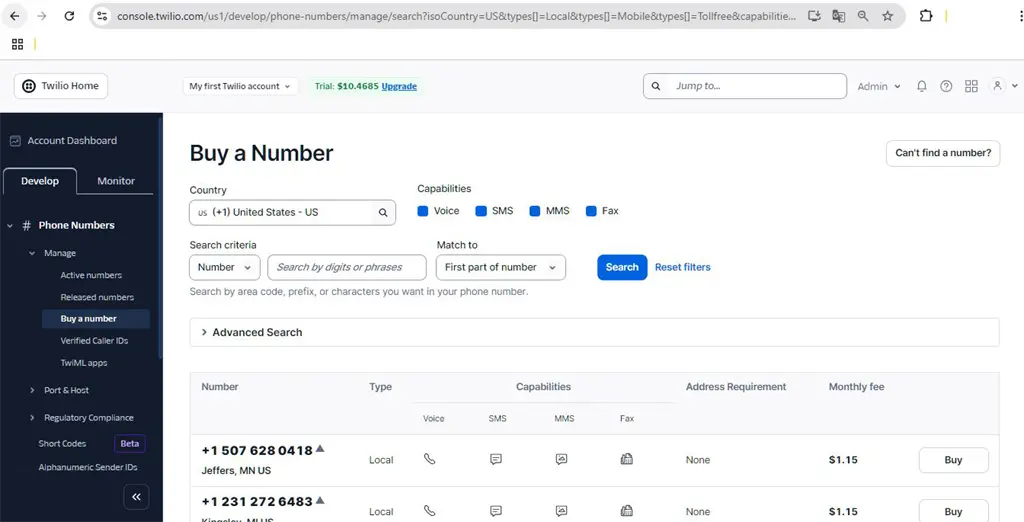Click the Jump to search field
Viewport: 1024px width, 522px height.
744,86
